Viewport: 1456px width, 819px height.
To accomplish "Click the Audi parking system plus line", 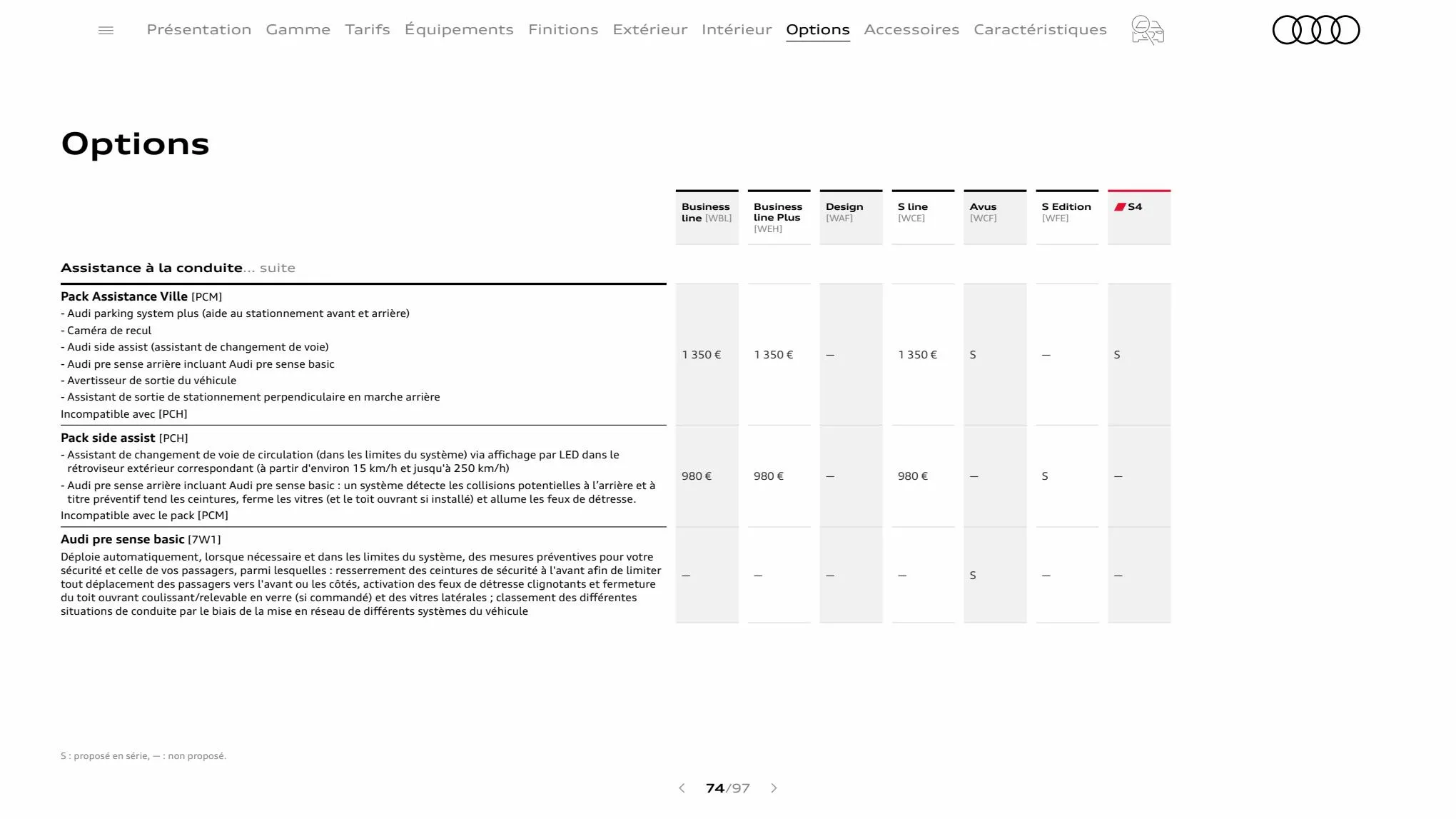I will click(235, 313).
